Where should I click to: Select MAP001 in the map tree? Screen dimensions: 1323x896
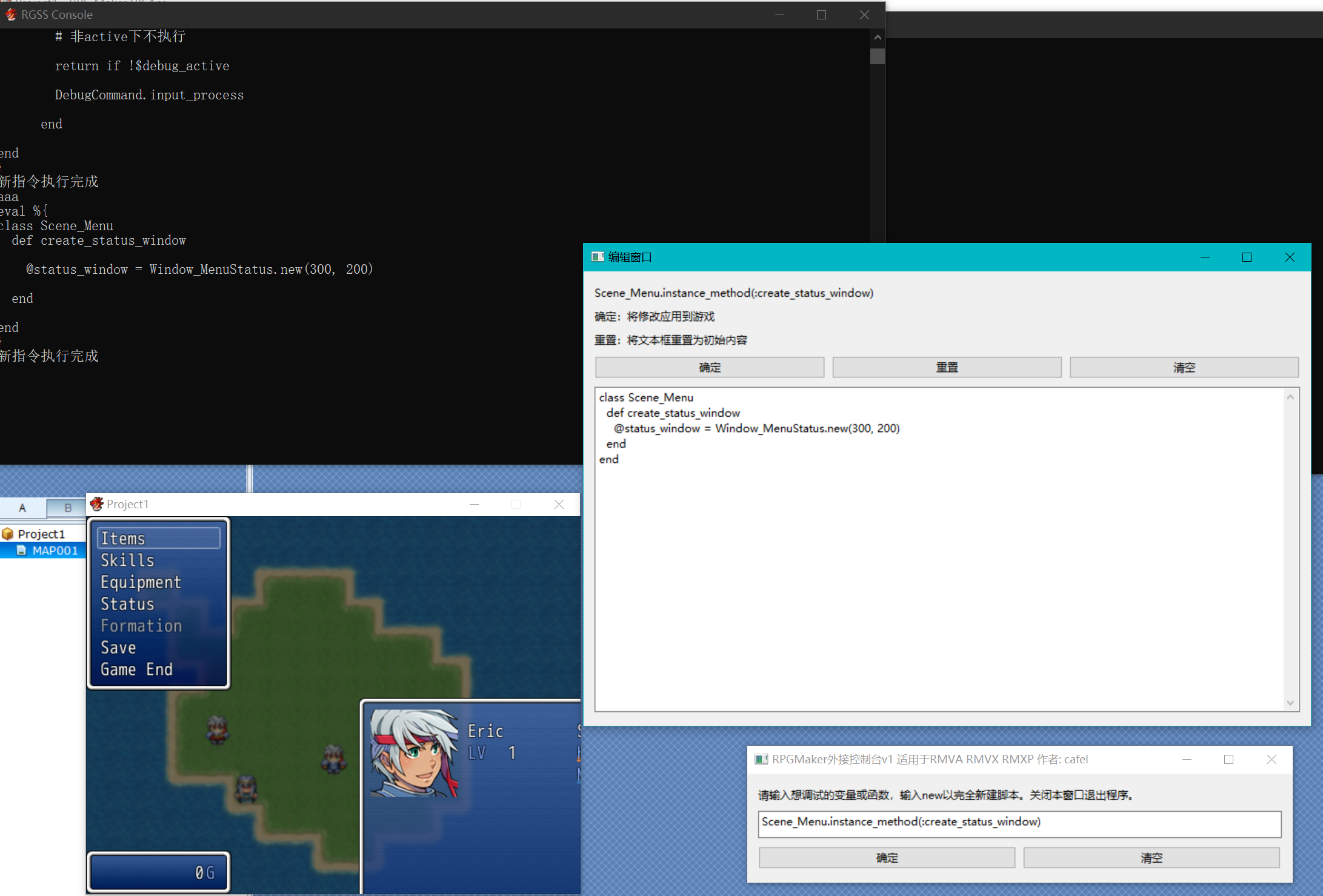(55, 550)
